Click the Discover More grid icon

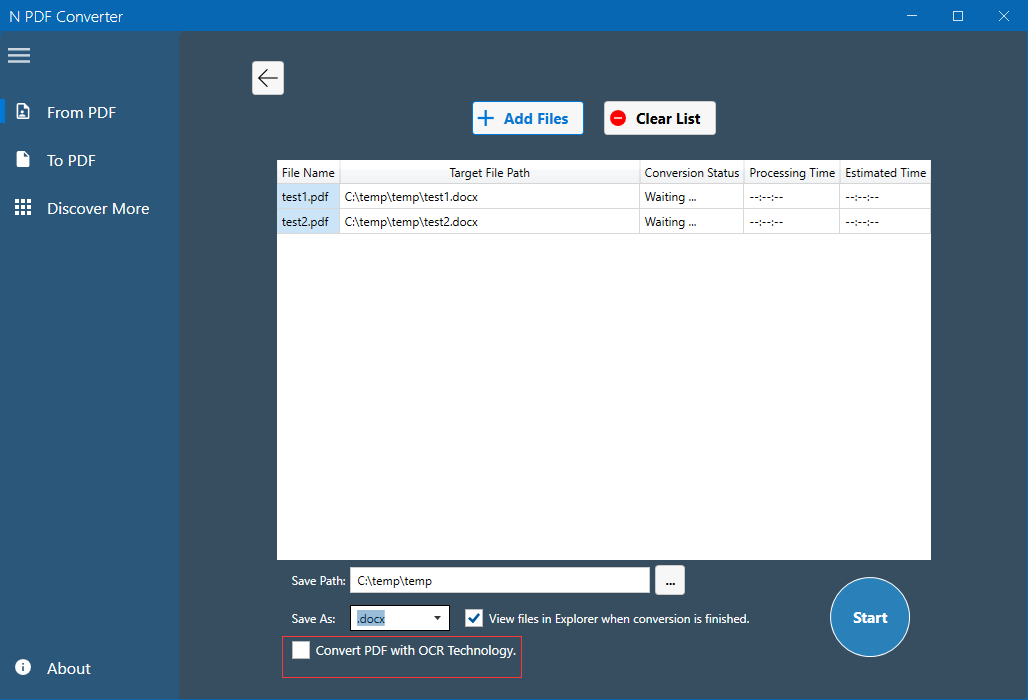[23, 208]
